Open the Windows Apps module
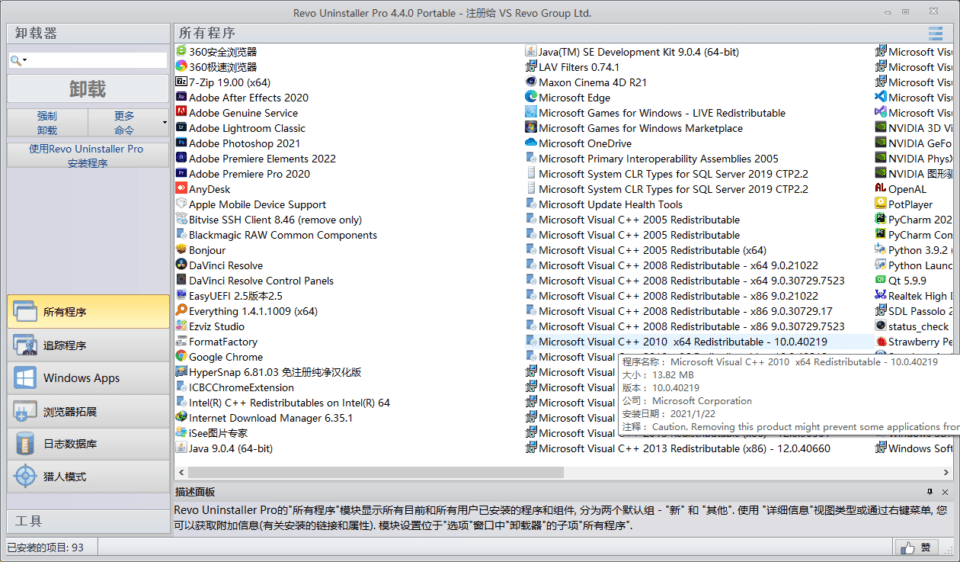The height and width of the screenshot is (562, 960). point(88,378)
